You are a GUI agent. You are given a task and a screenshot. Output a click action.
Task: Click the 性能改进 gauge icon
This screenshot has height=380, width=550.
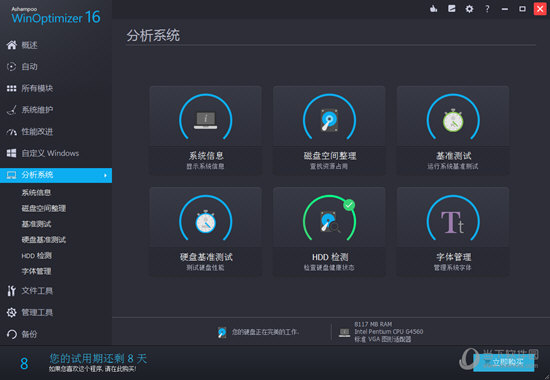(12, 132)
